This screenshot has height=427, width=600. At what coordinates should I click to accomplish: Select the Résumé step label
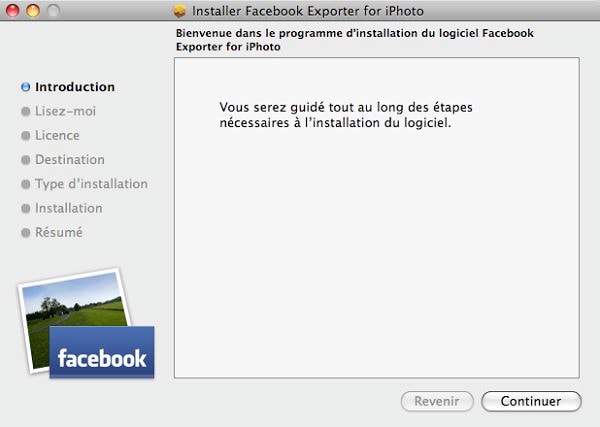click(x=59, y=232)
